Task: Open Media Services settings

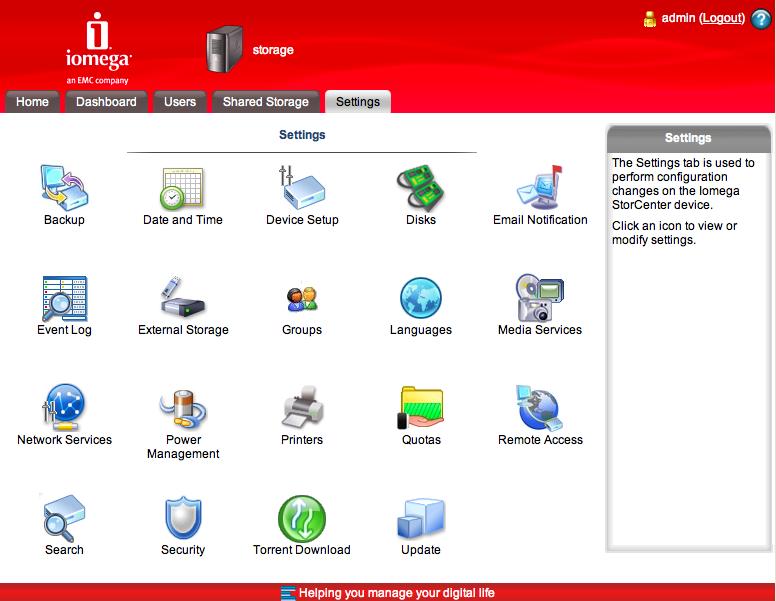Action: (x=540, y=297)
